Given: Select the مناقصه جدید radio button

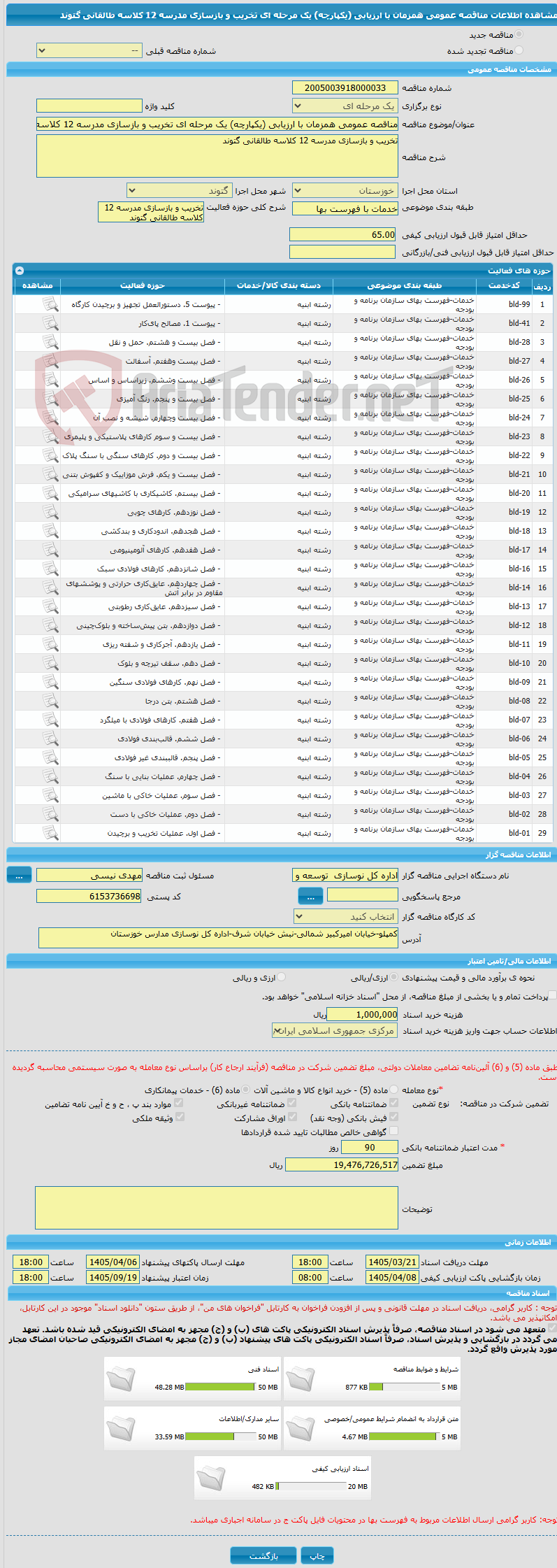Looking at the screenshot, I should click(x=519, y=34).
